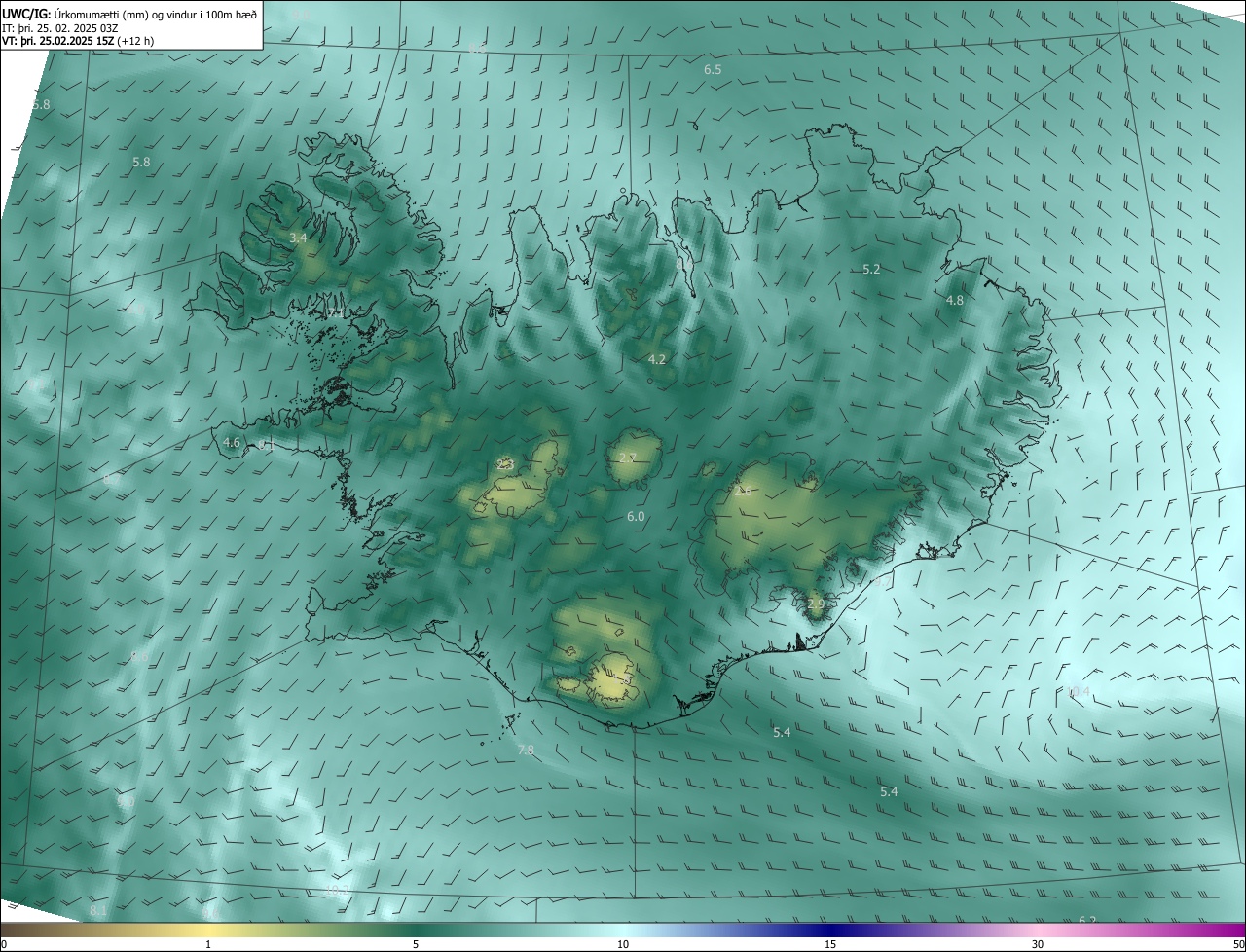Image resolution: width=1246 pixels, height=952 pixels.
Task: Click the colorbar tick label 30
Action: [1038, 944]
